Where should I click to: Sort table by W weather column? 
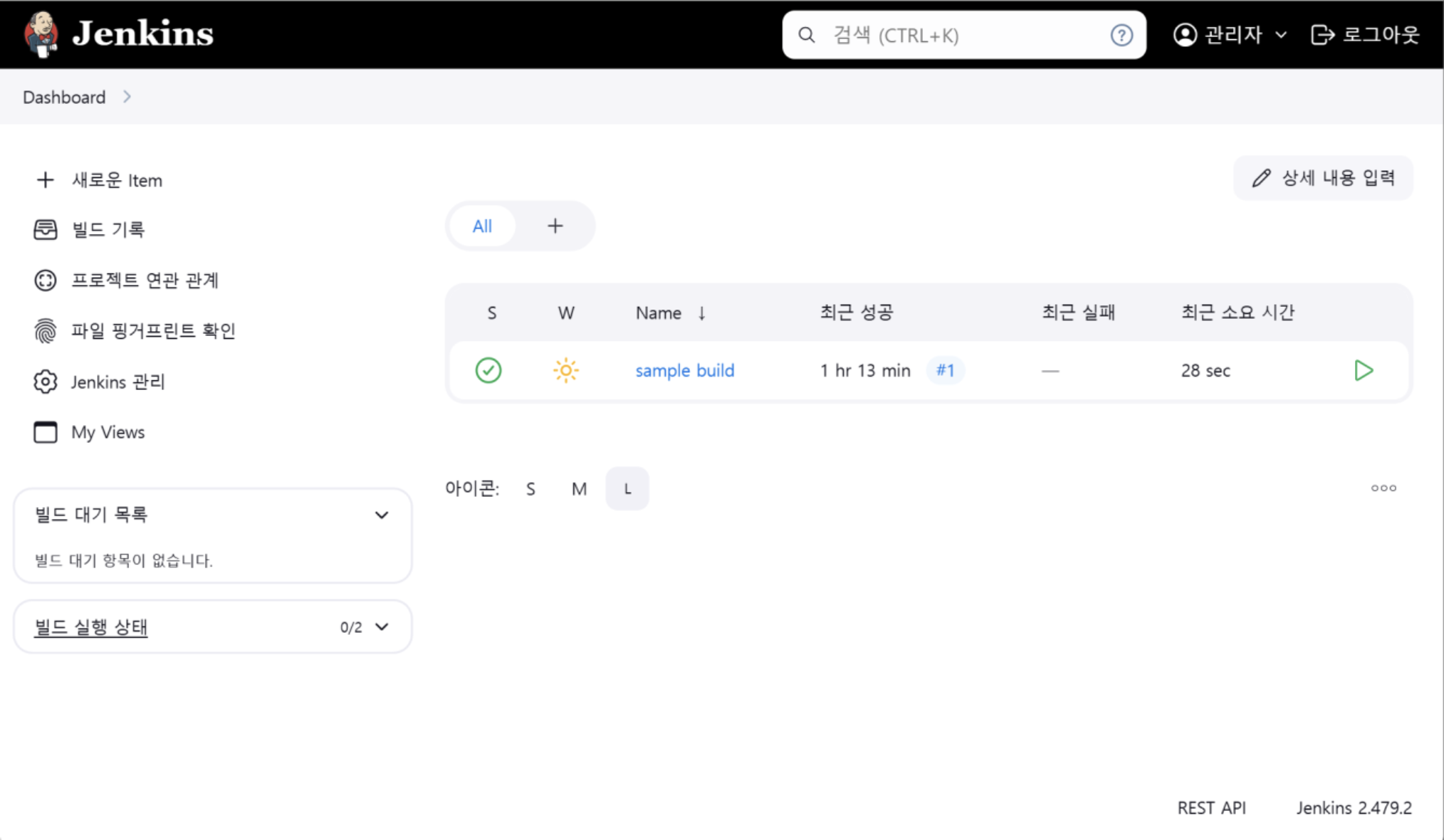[566, 313]
